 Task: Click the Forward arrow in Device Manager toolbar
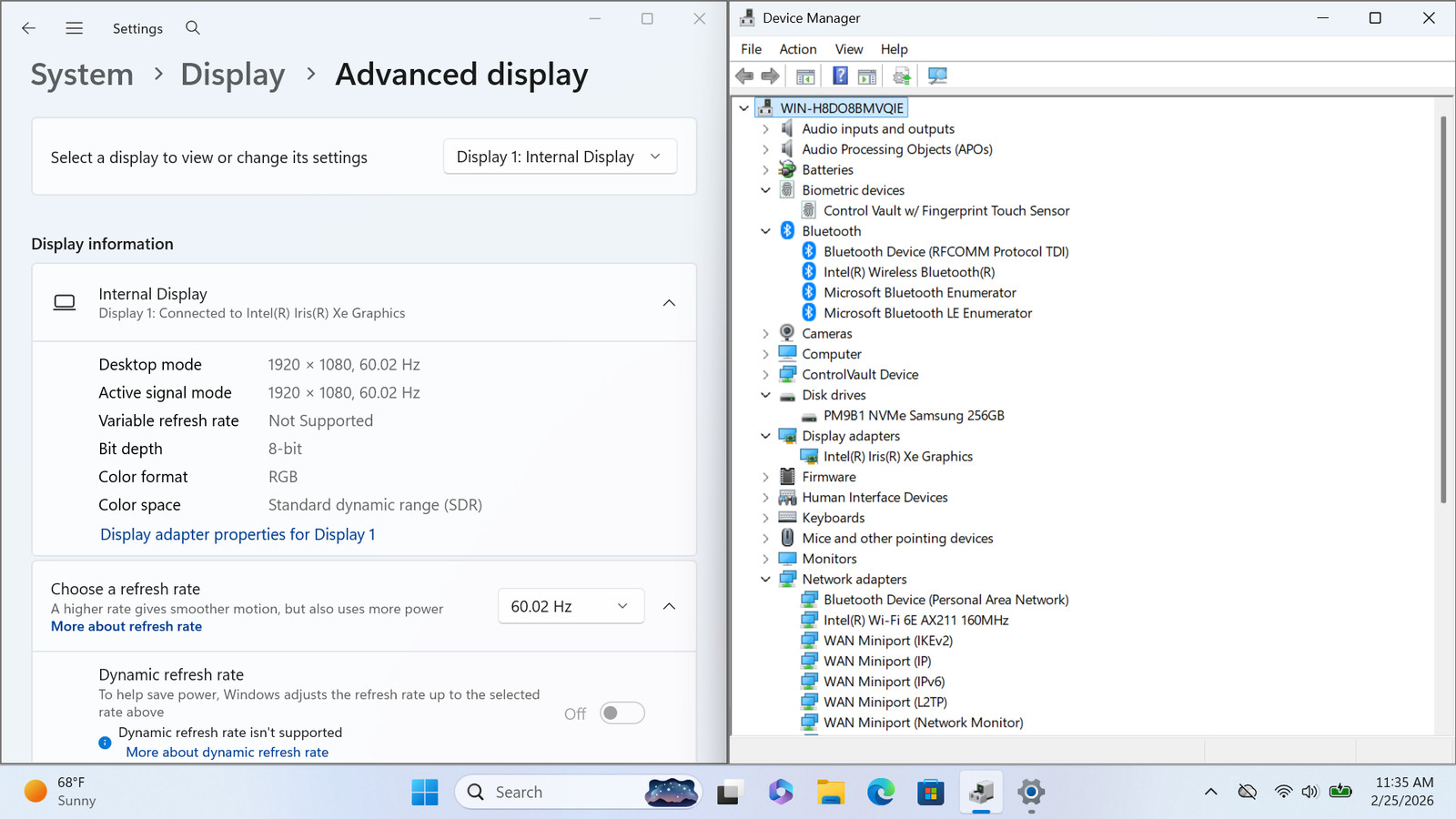(x=770, y=76)
